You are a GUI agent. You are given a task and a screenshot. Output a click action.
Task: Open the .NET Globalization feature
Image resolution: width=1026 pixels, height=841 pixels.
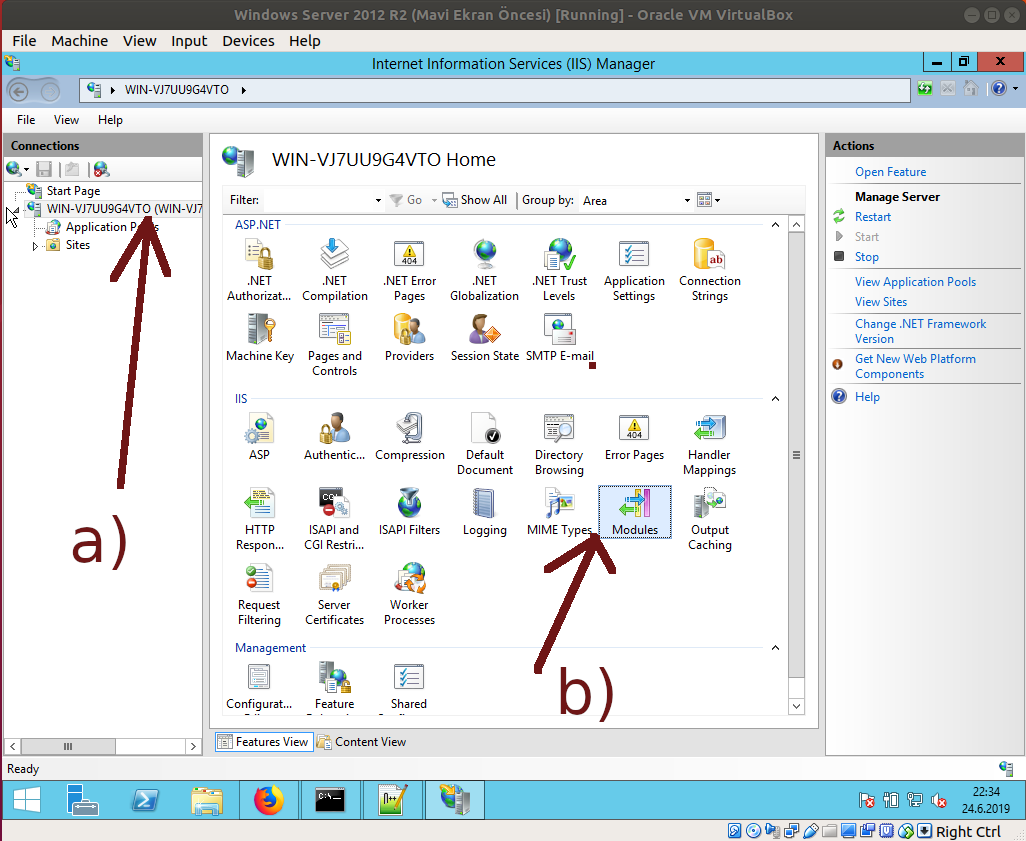tap(484, 270)
